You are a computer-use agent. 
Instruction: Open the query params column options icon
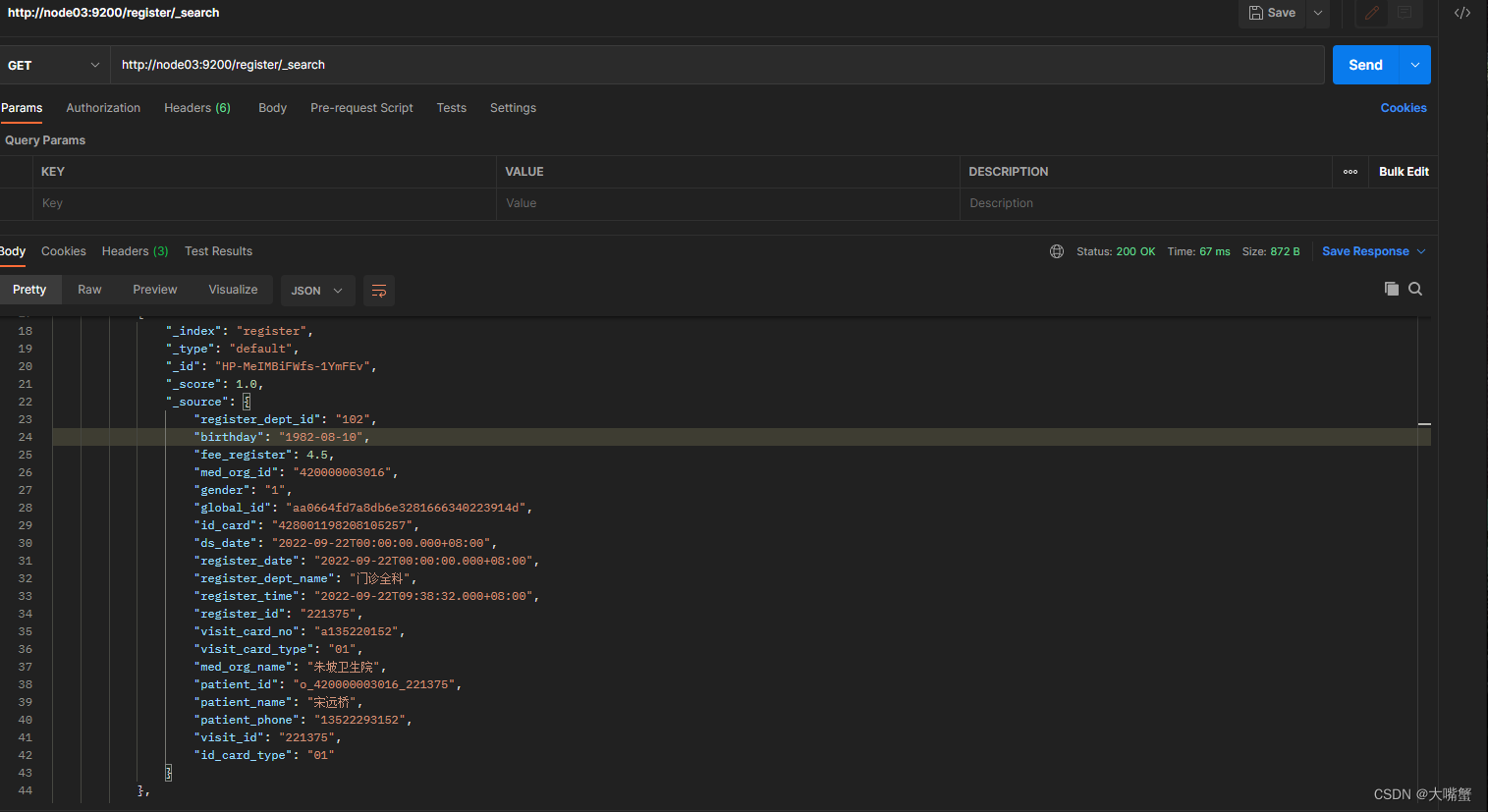click(x=1350, y=172)
